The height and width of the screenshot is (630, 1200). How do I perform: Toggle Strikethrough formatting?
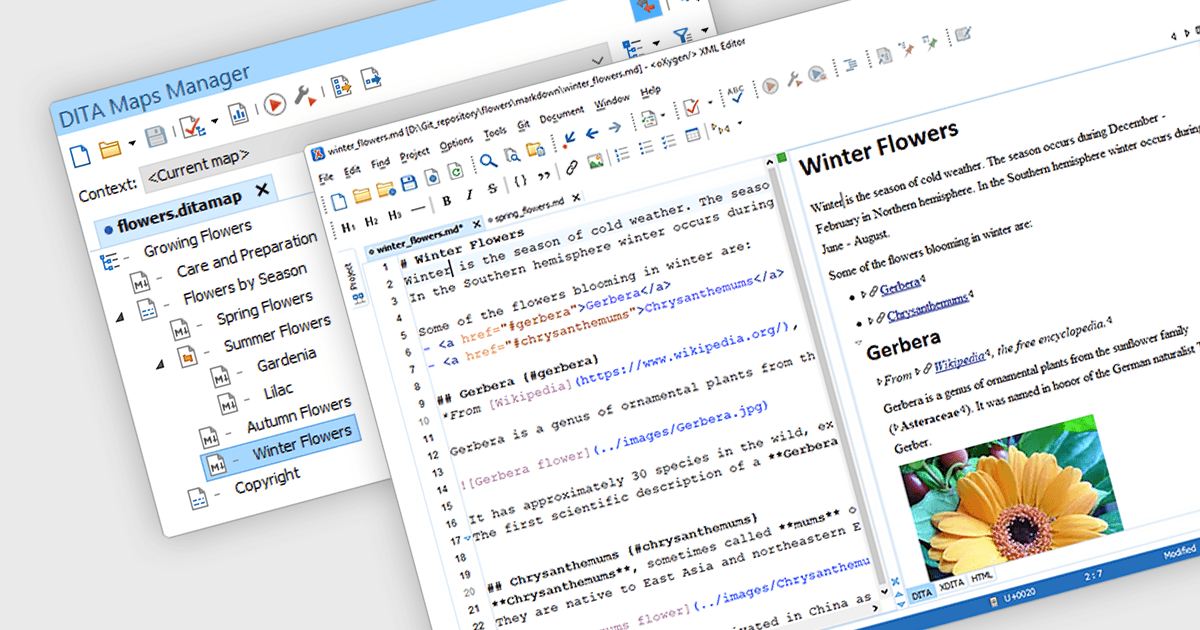pos(492,189)
